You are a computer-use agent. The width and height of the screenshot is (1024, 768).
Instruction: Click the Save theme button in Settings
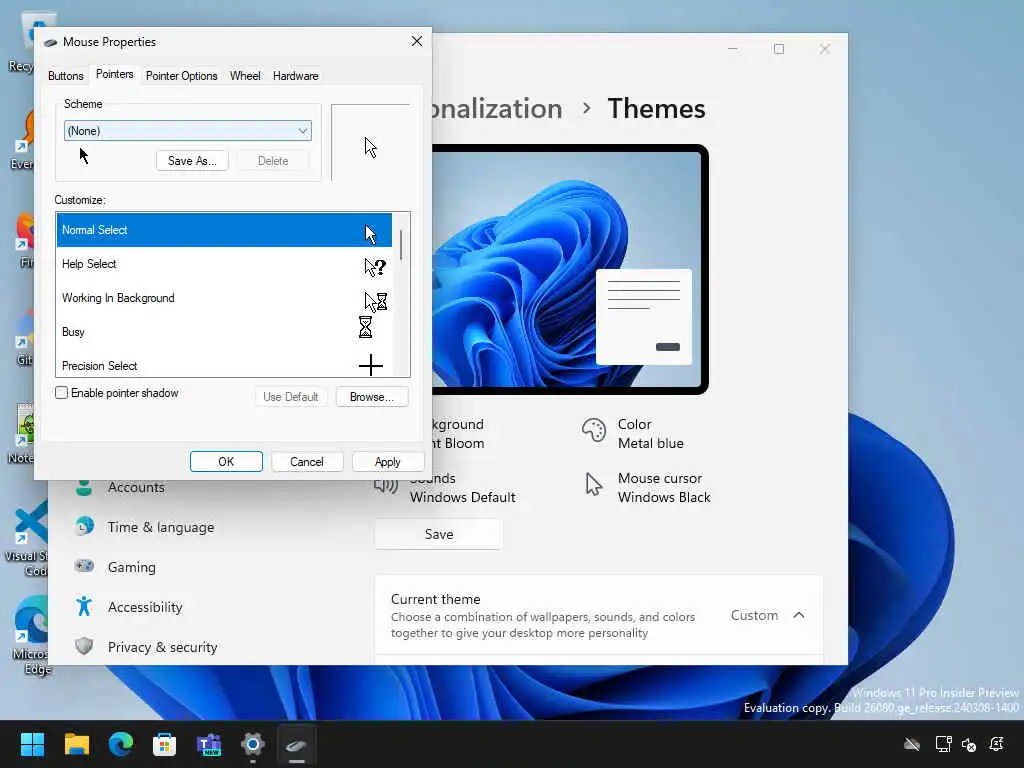[x=439, y=534]
